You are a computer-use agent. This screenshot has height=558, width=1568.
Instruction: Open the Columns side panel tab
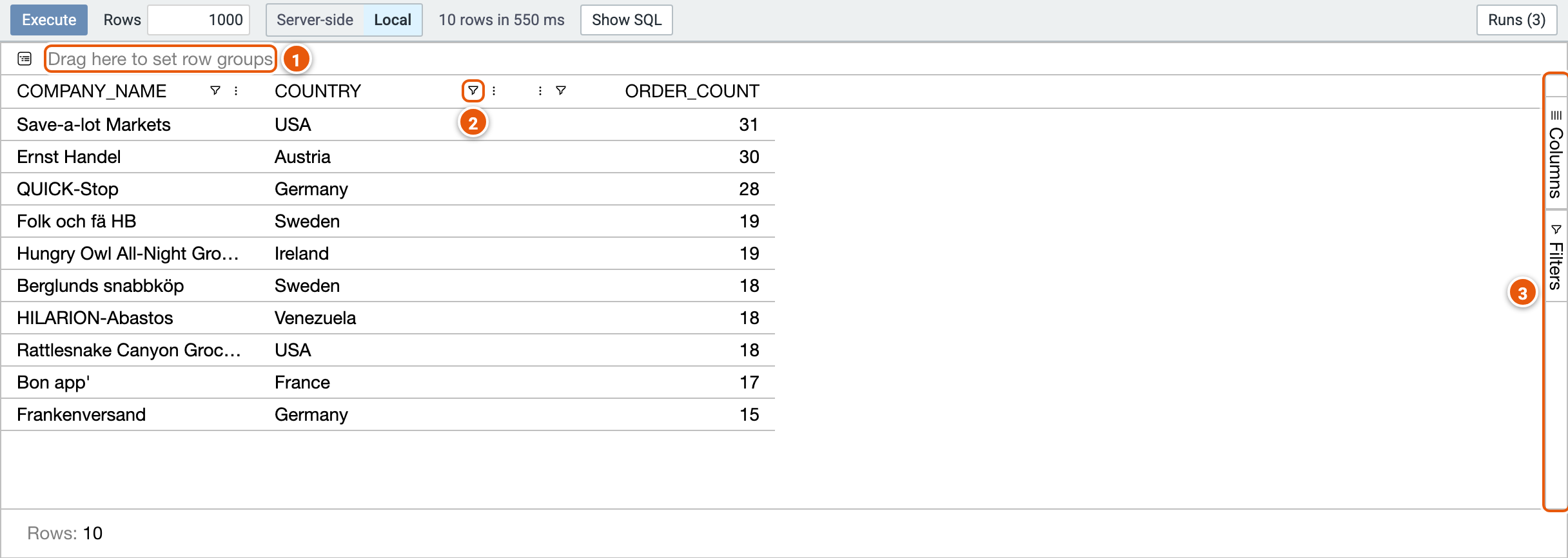click(x=1556, y=155)
